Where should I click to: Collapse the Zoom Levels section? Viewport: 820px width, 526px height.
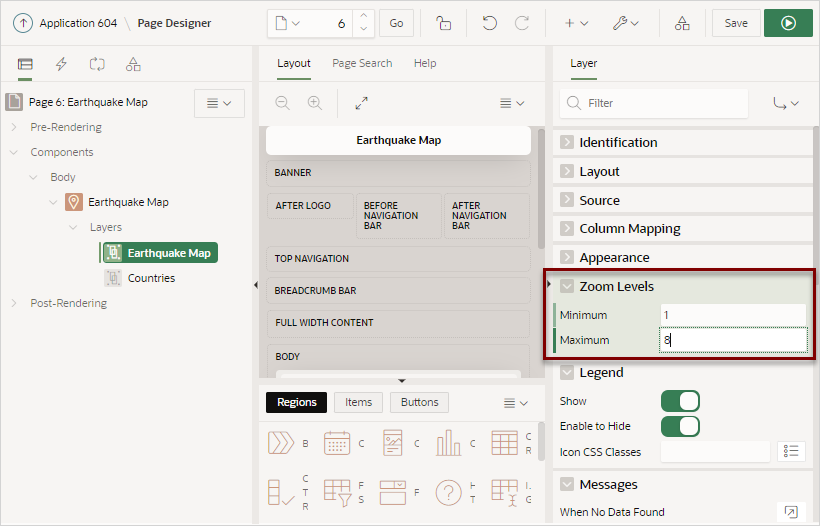pos(567,286)
